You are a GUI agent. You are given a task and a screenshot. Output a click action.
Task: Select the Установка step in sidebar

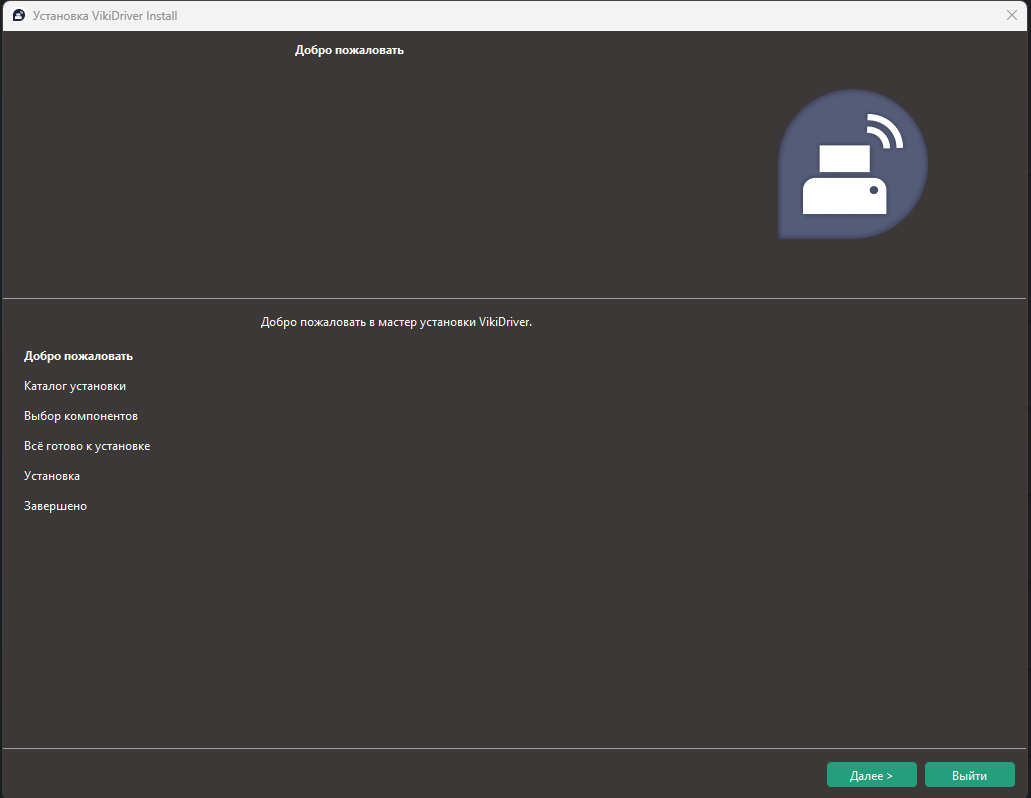point(52,476)
